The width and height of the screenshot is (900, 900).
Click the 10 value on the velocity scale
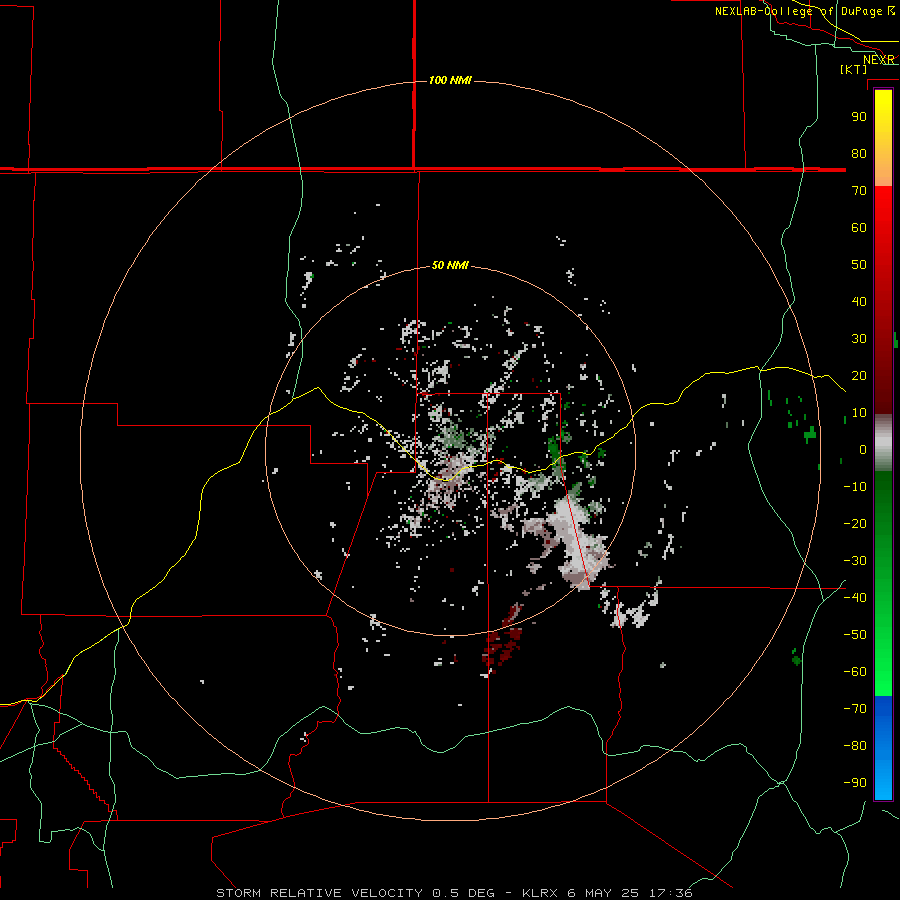coord(859,413)
